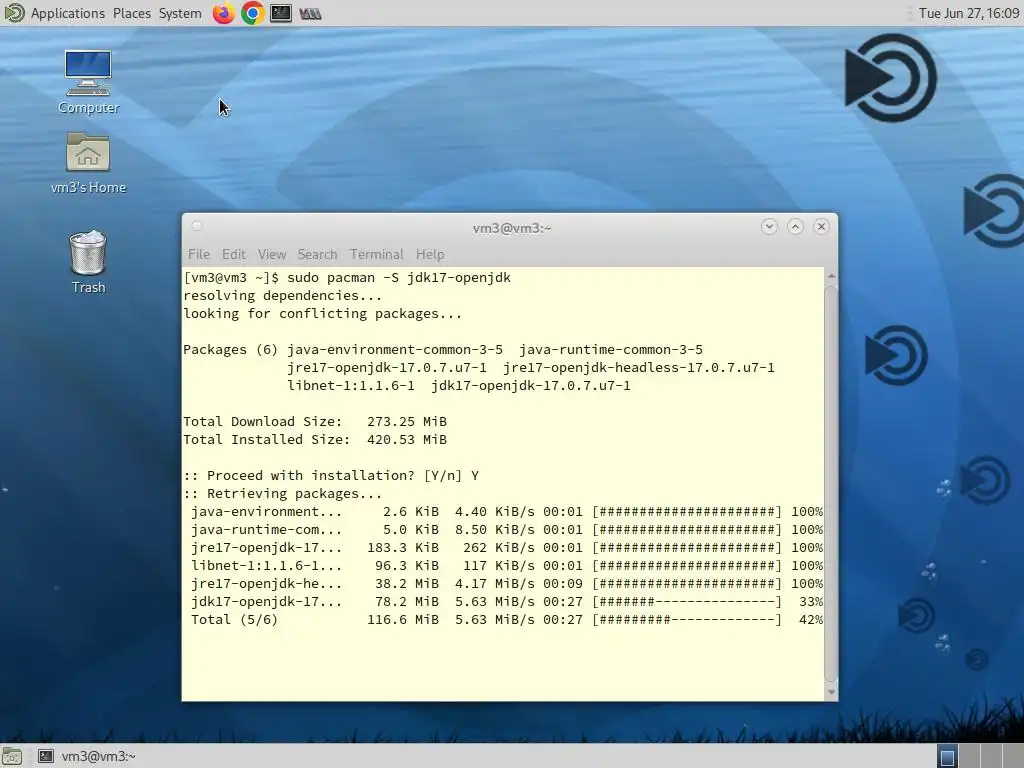Open the Terminal menu in menubar
The image size is (1024, 768).
pyautogui.click(x=377, y=254)
